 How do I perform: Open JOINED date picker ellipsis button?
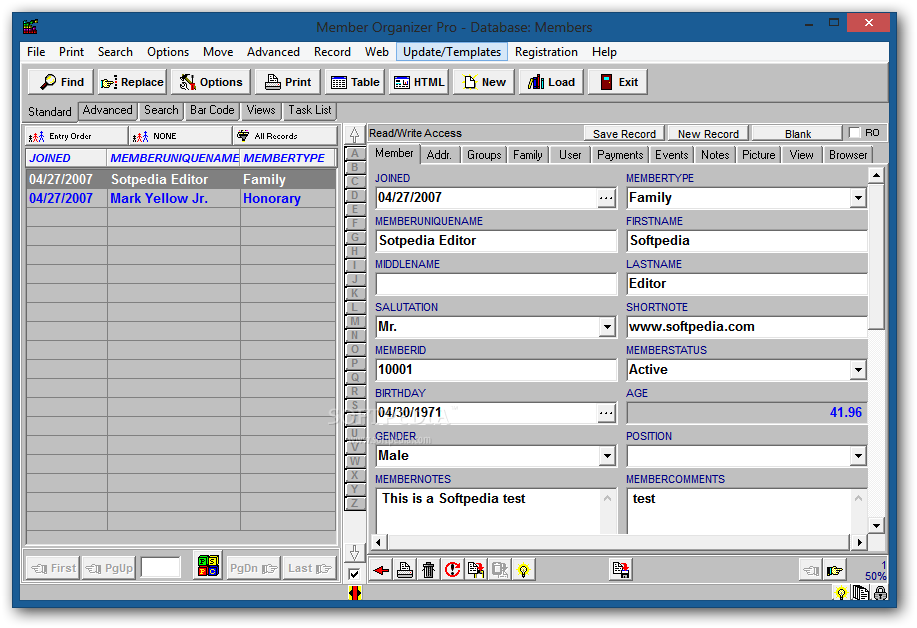pos(606,198)
